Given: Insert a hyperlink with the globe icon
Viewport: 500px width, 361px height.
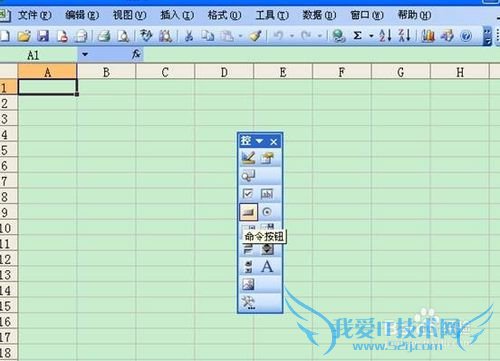Looking at the screenshot, I should tap(339, 36).
